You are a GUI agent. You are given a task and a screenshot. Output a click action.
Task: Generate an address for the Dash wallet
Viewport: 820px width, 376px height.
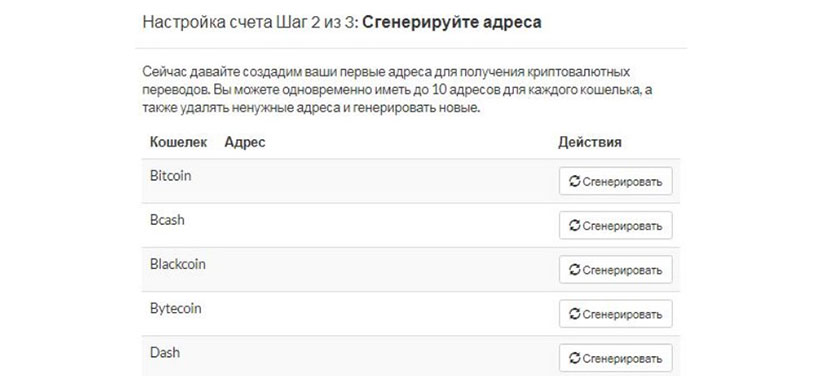(x=616, y=358)
